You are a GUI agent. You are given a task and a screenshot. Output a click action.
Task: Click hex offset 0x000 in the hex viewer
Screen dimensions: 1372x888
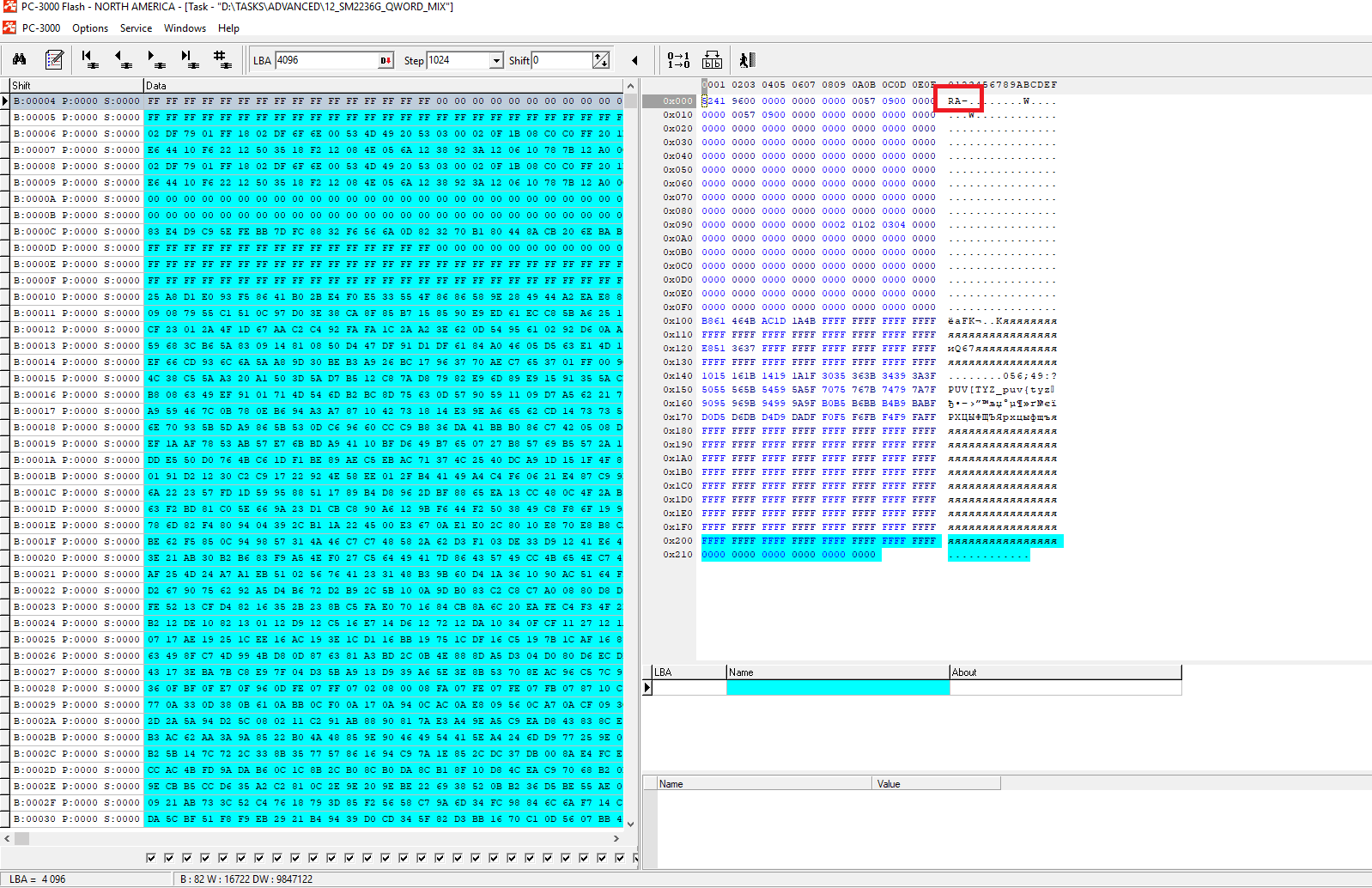click(x=677, y=100)
